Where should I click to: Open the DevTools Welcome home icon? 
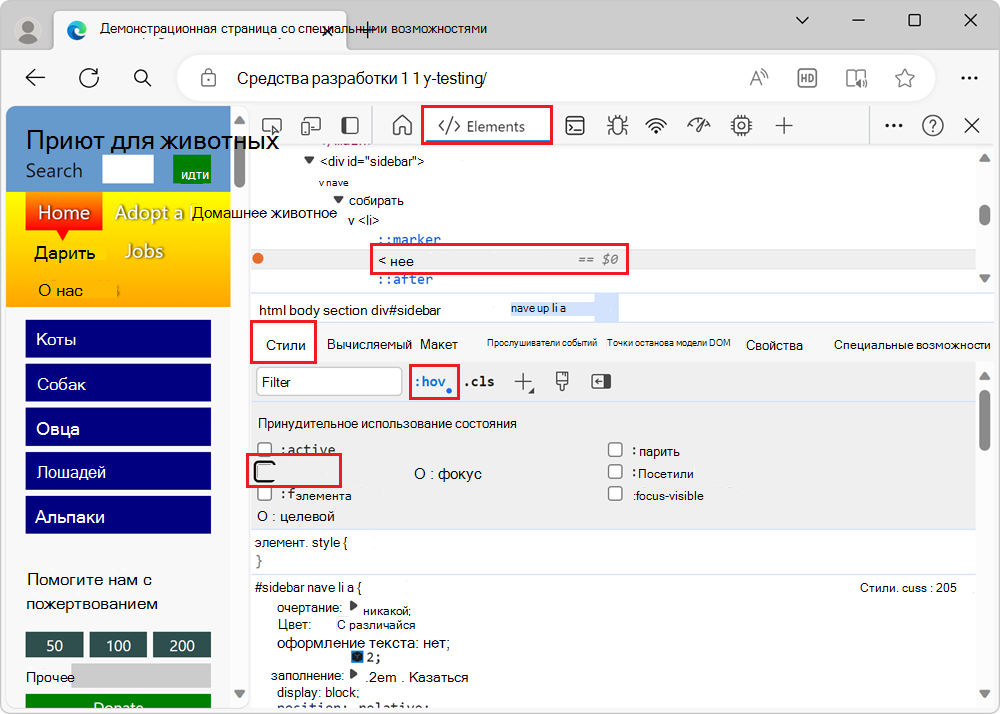point(402,126)
